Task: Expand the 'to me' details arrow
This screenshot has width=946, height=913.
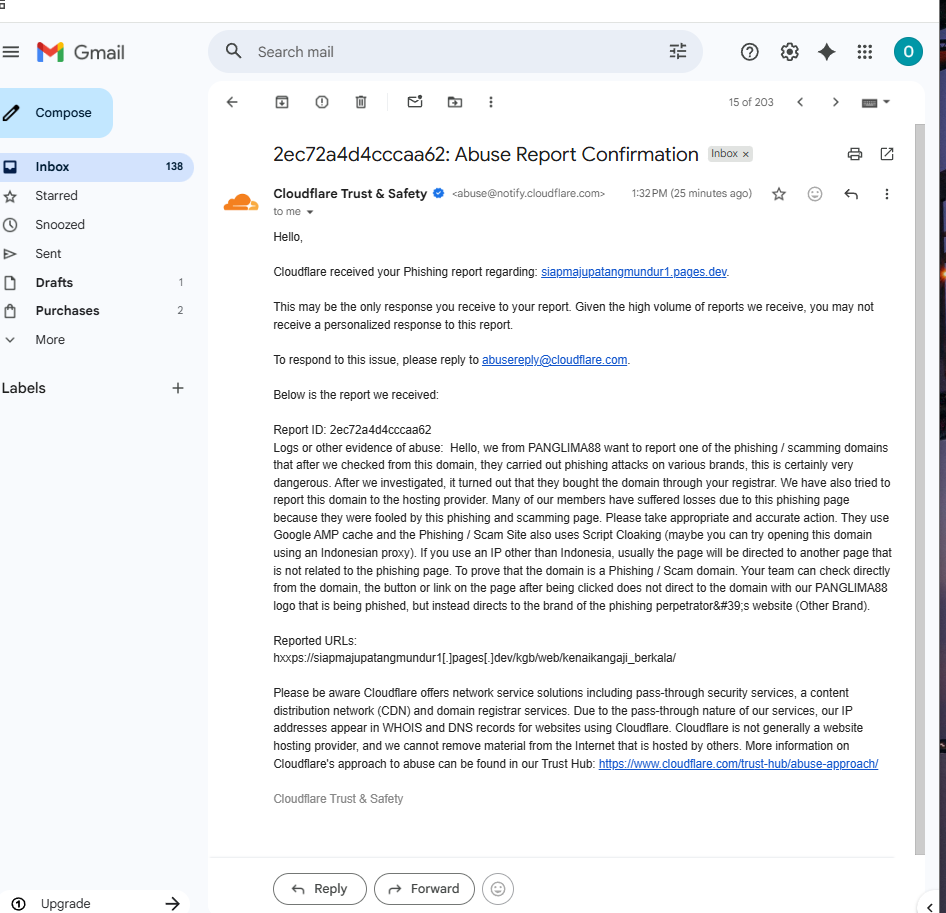Action: (310, 212)
